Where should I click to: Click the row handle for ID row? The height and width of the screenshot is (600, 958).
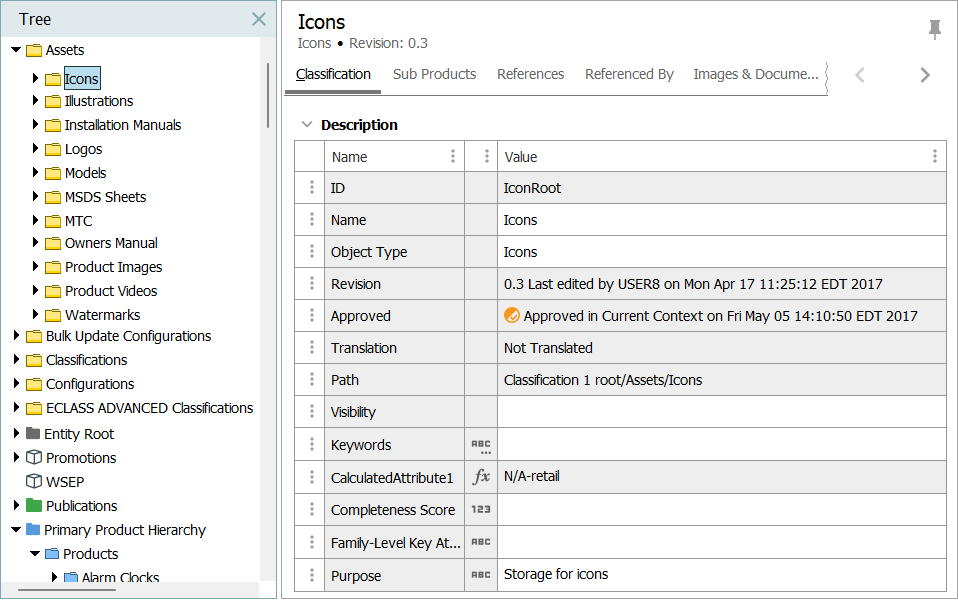[x=311, y=188]
